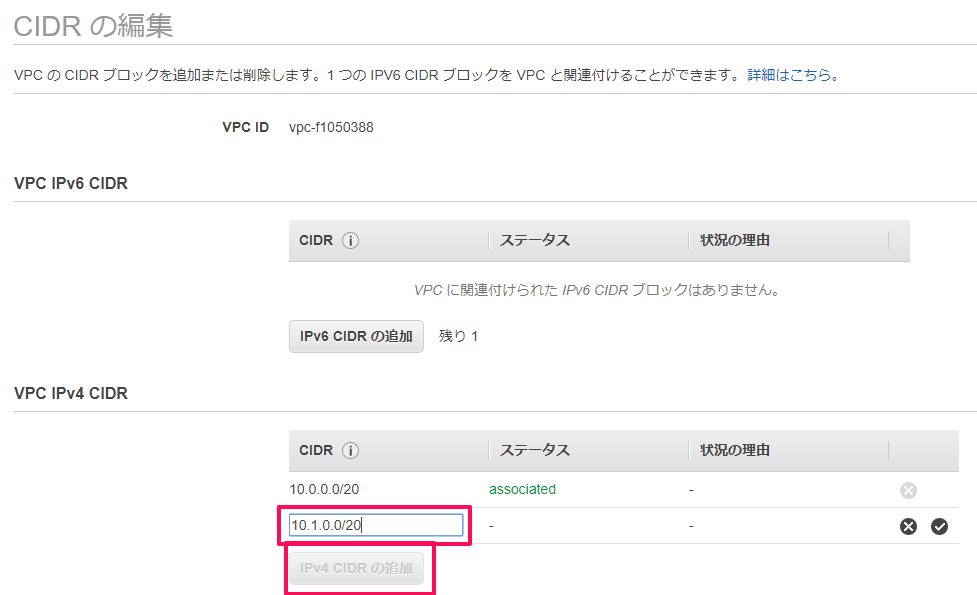977x595 pixels.
Task: Click greyed remove icon in 10.0.0.0/20 row
Action: pos(908,490)
